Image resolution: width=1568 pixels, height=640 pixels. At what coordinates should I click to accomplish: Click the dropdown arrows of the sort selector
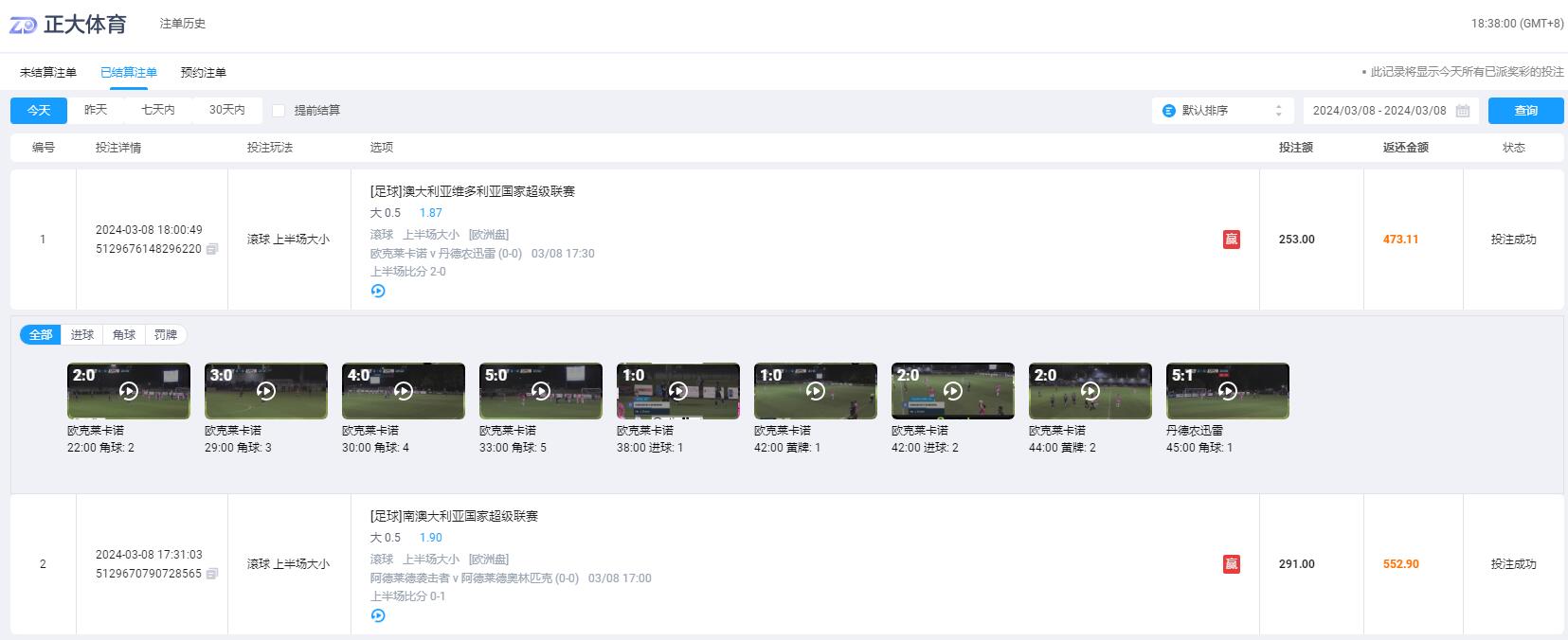pyautogui.click(x=1278, y=111)
